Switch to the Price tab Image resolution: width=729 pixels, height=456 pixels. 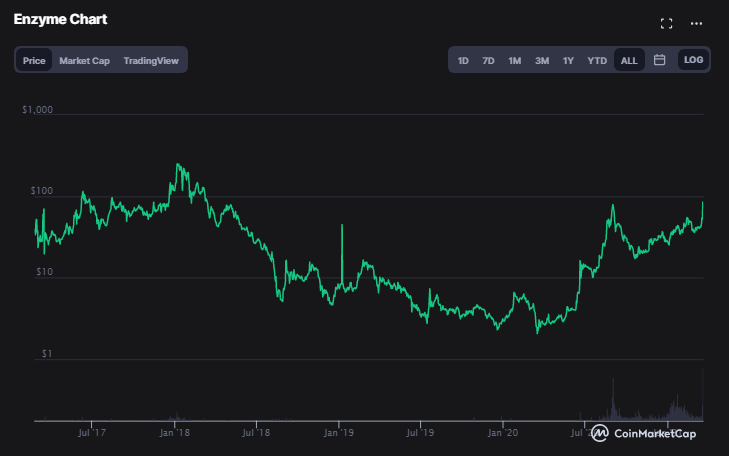pyautogui.click(x=34, y=60)
